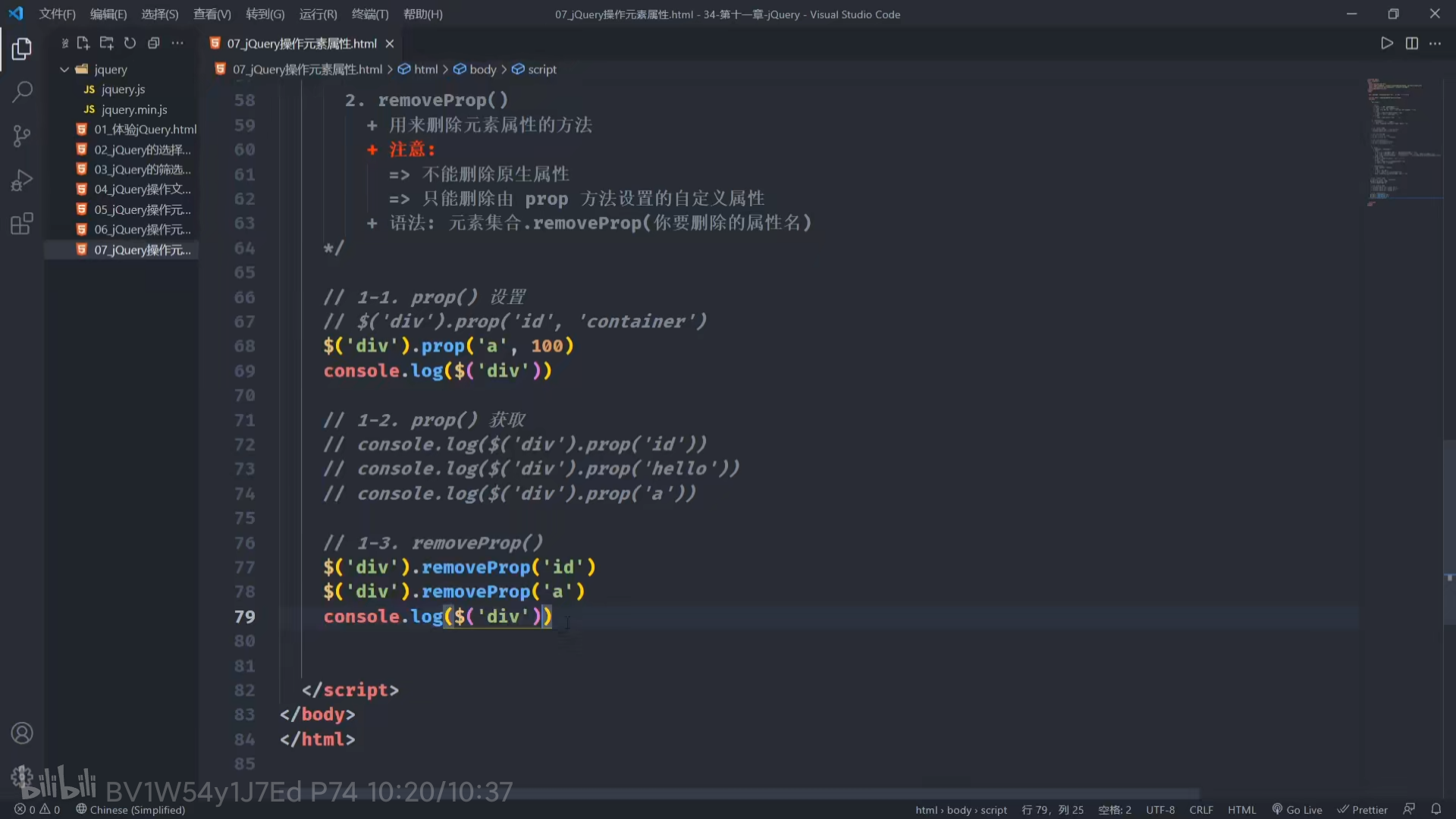This screenshot has height=819, width=1456.
Task: Open the html breadcrumb dropdown
Action: [425, 69]
